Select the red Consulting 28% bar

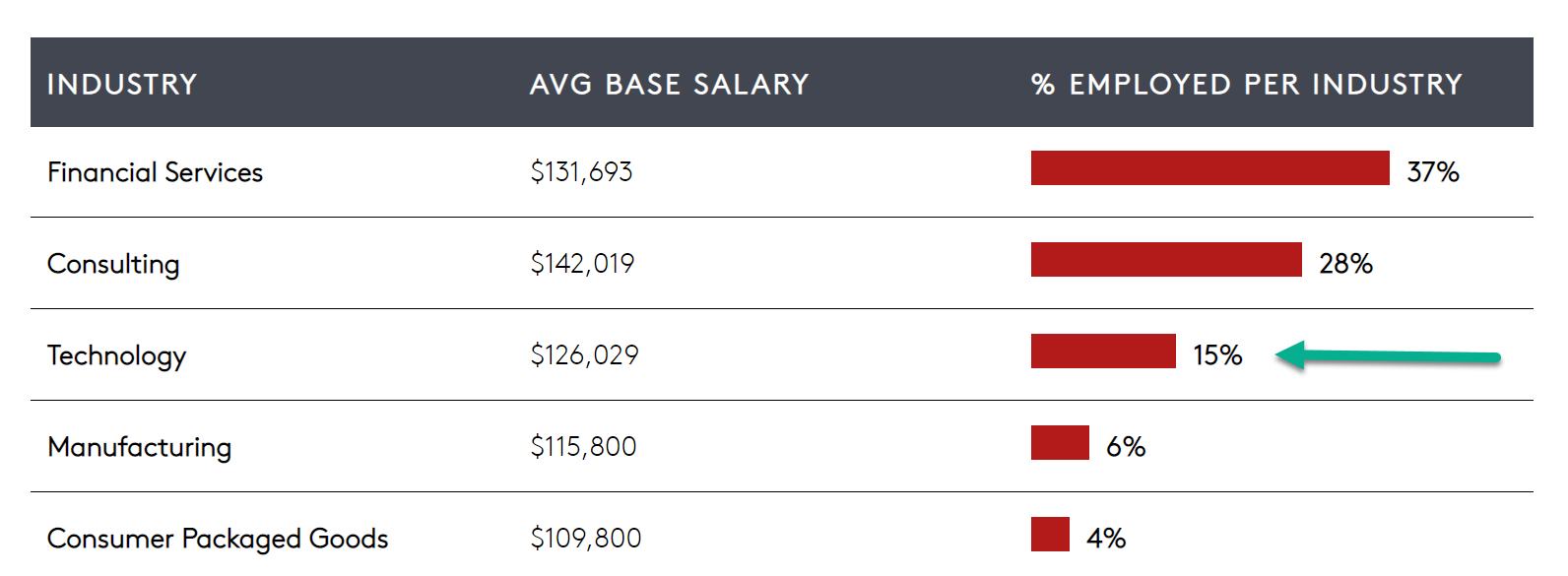1166,260
